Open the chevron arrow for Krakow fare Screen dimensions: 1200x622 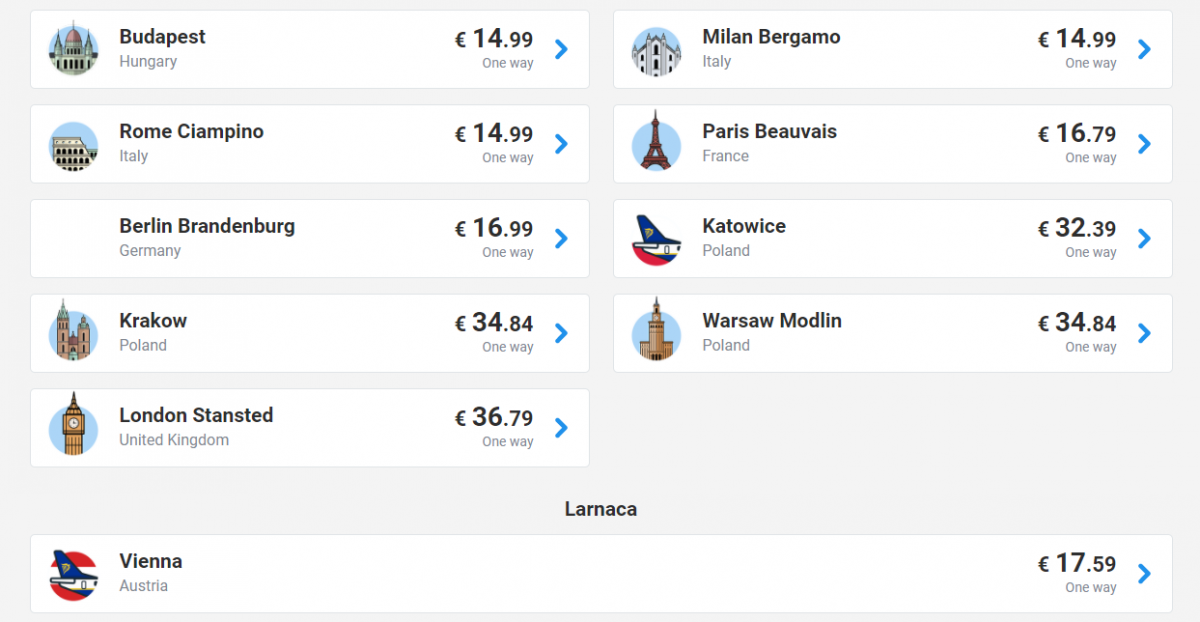pyautogui.click(x=561, y=333)
